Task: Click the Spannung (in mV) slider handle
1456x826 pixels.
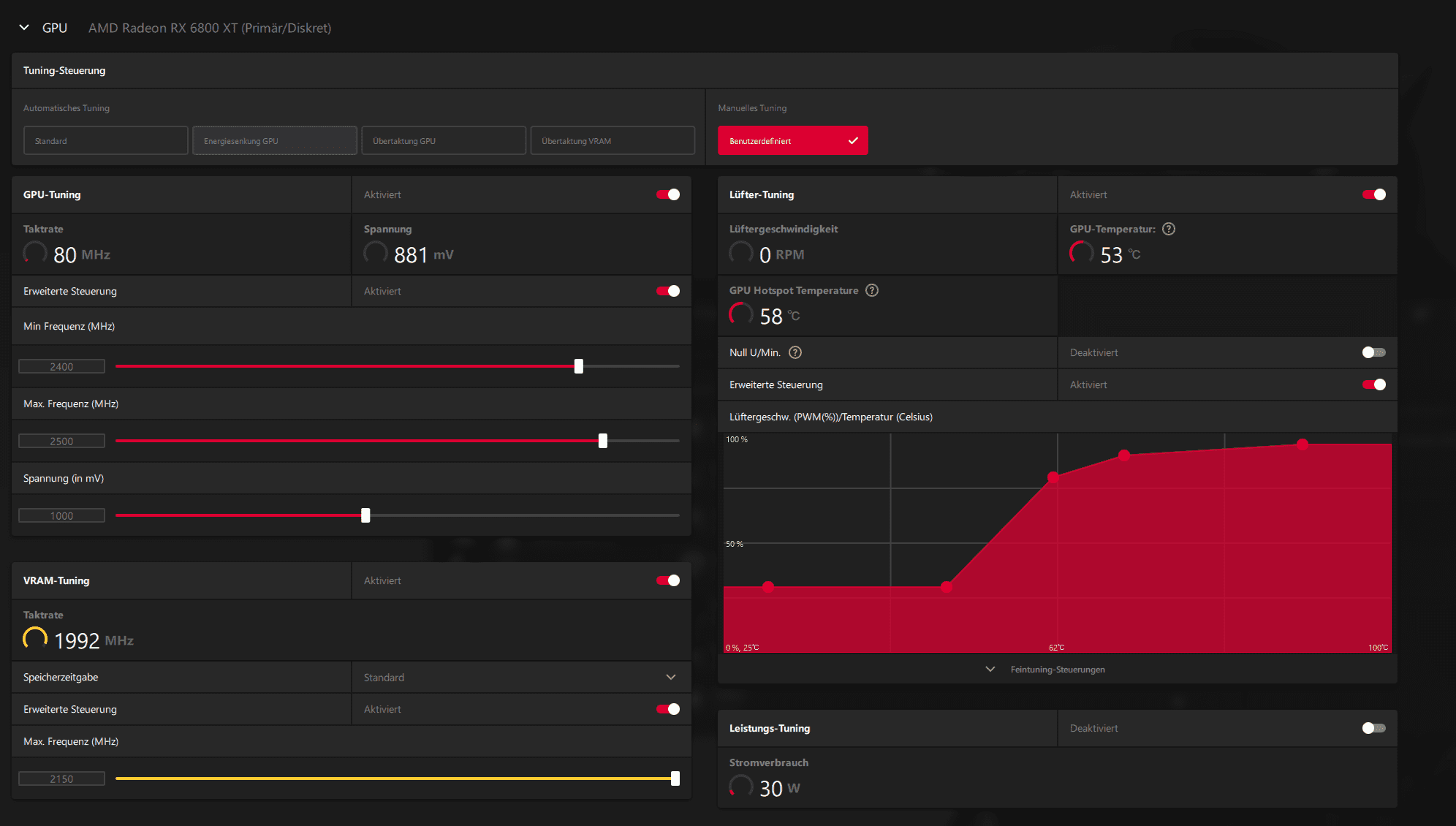Action: point(365,515)
